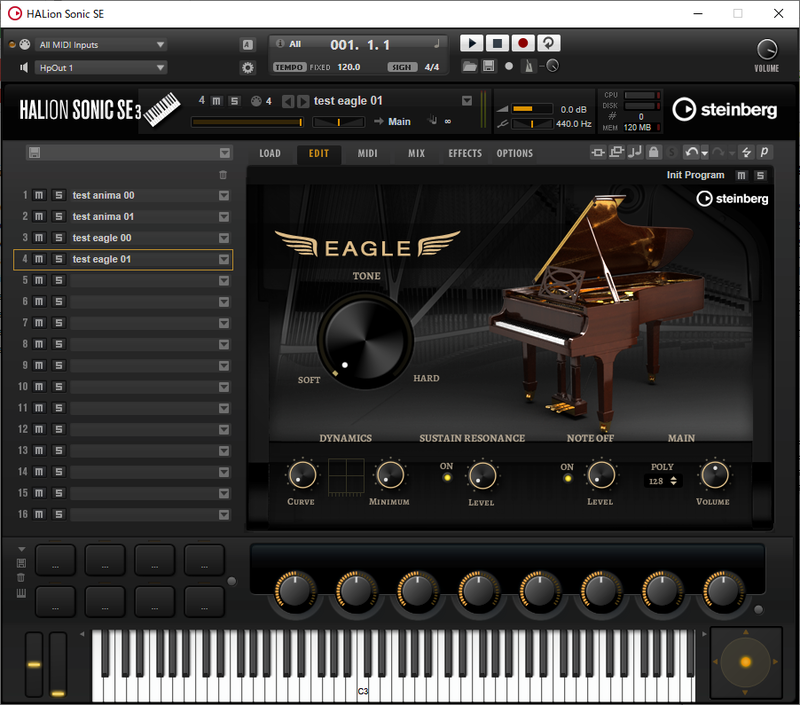Toggle Note Off ON indicator

point(567,479)
